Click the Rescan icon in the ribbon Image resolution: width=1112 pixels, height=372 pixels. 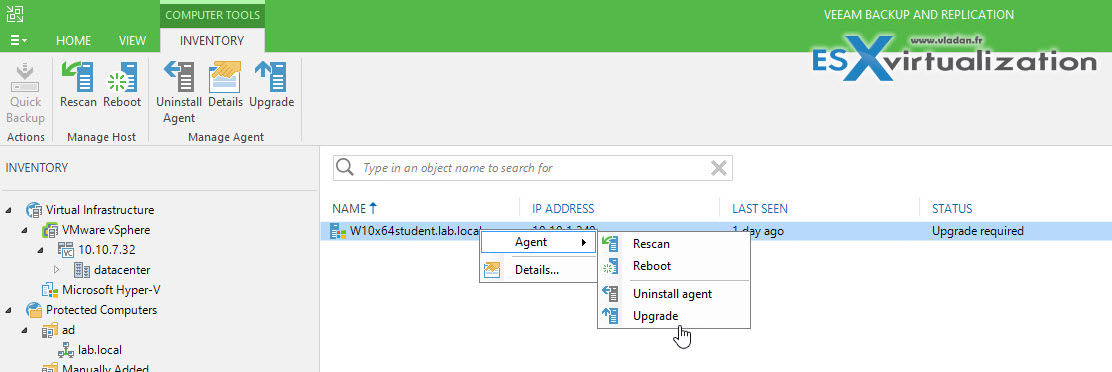click(77, 77)
